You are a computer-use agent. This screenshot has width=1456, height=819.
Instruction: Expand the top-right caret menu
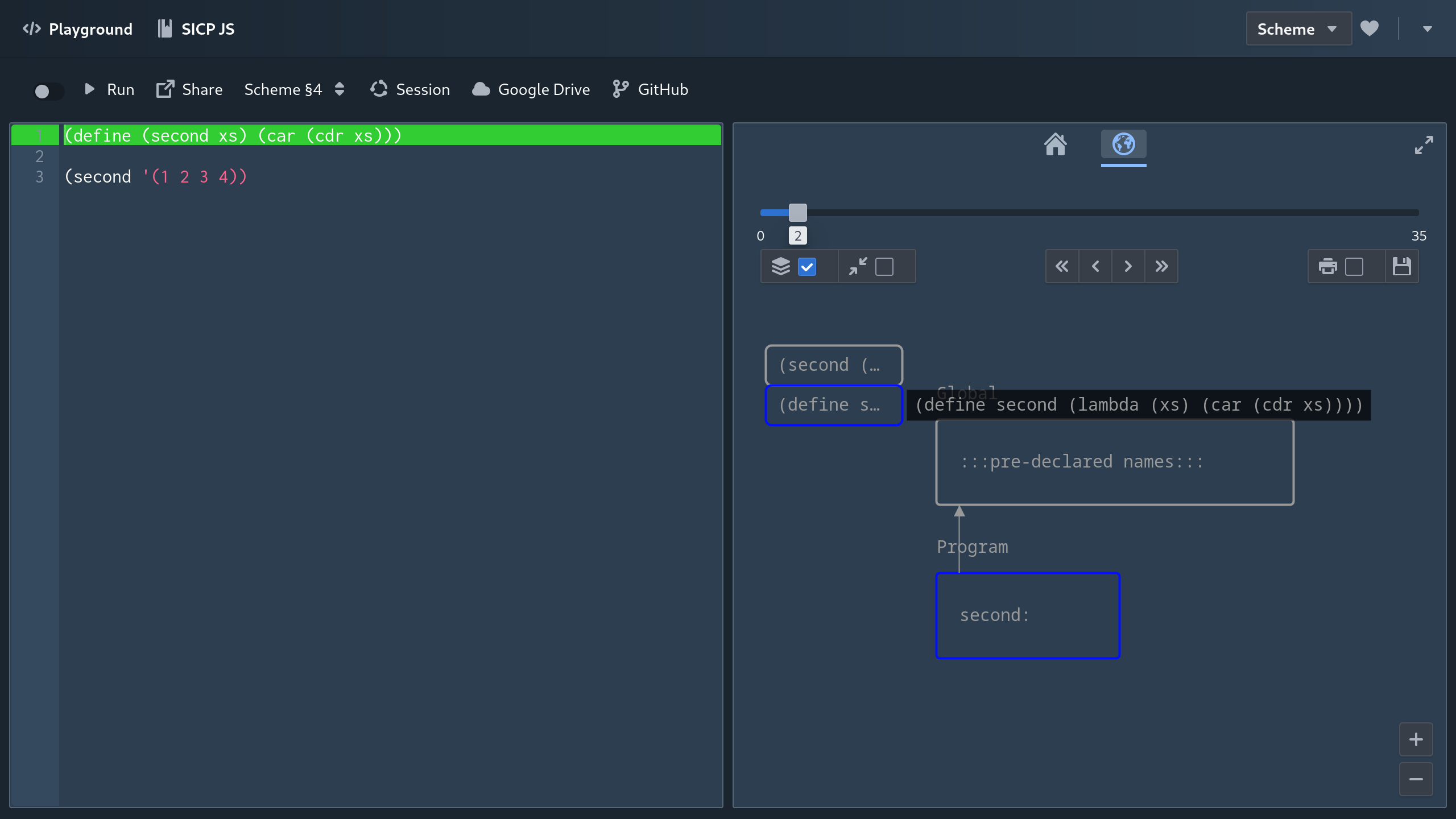click(x=1427, y=29)
